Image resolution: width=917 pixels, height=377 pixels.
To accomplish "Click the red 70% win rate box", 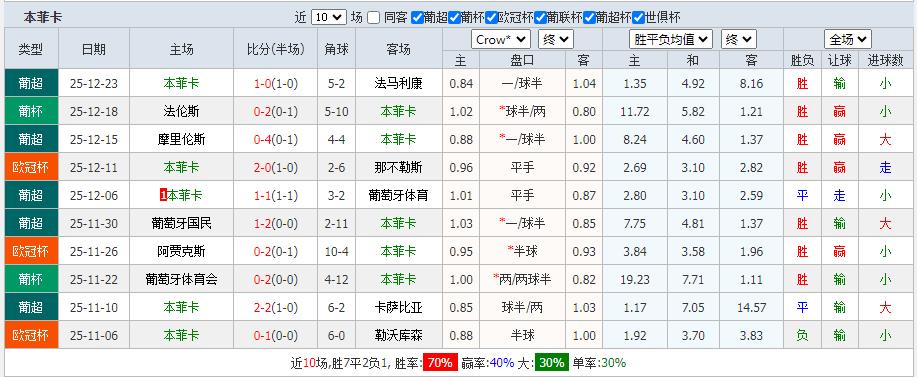I will [440, 363].
